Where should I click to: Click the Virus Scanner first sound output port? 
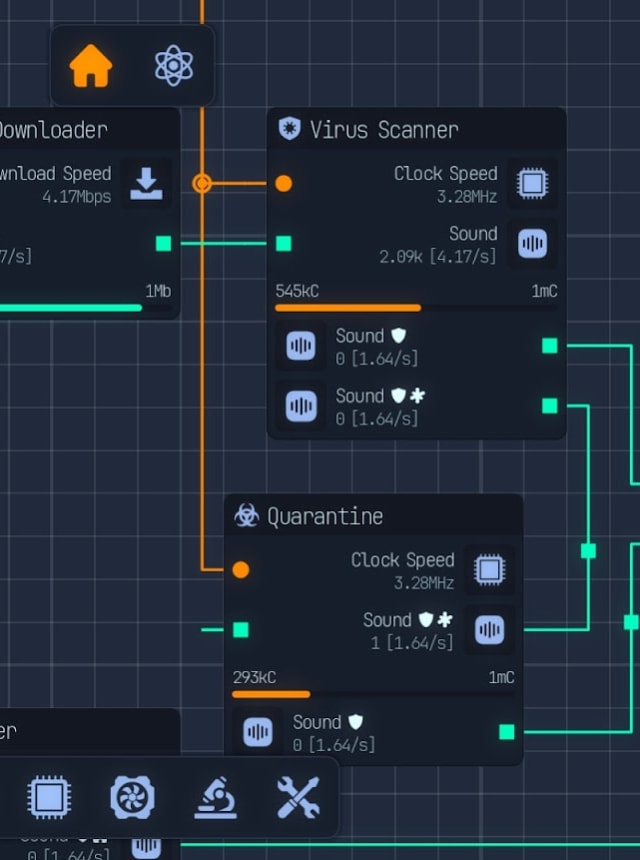click(x=549, y=346)
